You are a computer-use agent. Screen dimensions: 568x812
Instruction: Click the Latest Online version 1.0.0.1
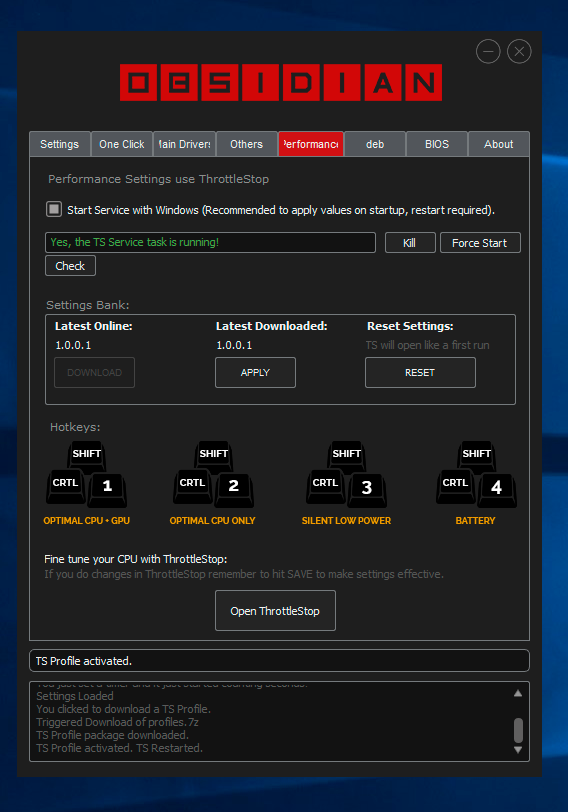pos(73,345)
